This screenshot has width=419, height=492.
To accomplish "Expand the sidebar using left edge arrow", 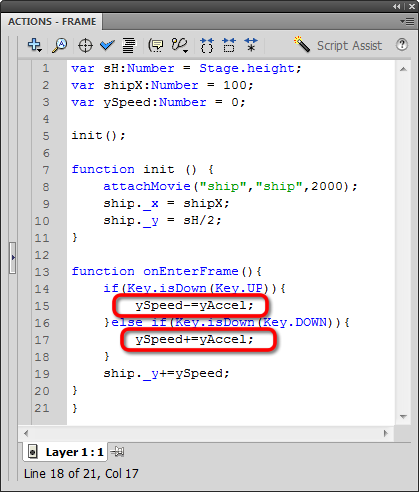I will pyautogui.click(x=13, y=258).
